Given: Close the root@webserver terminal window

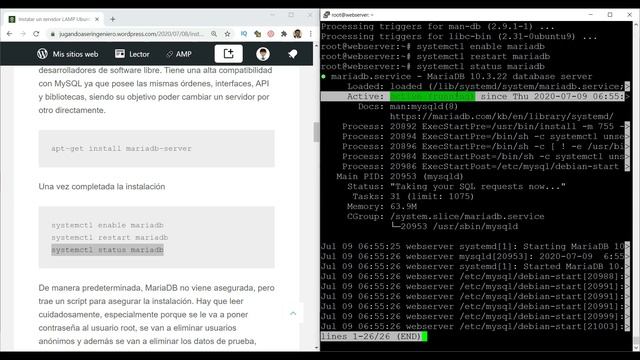Looking at the screenshot, I should click(629, 15).
